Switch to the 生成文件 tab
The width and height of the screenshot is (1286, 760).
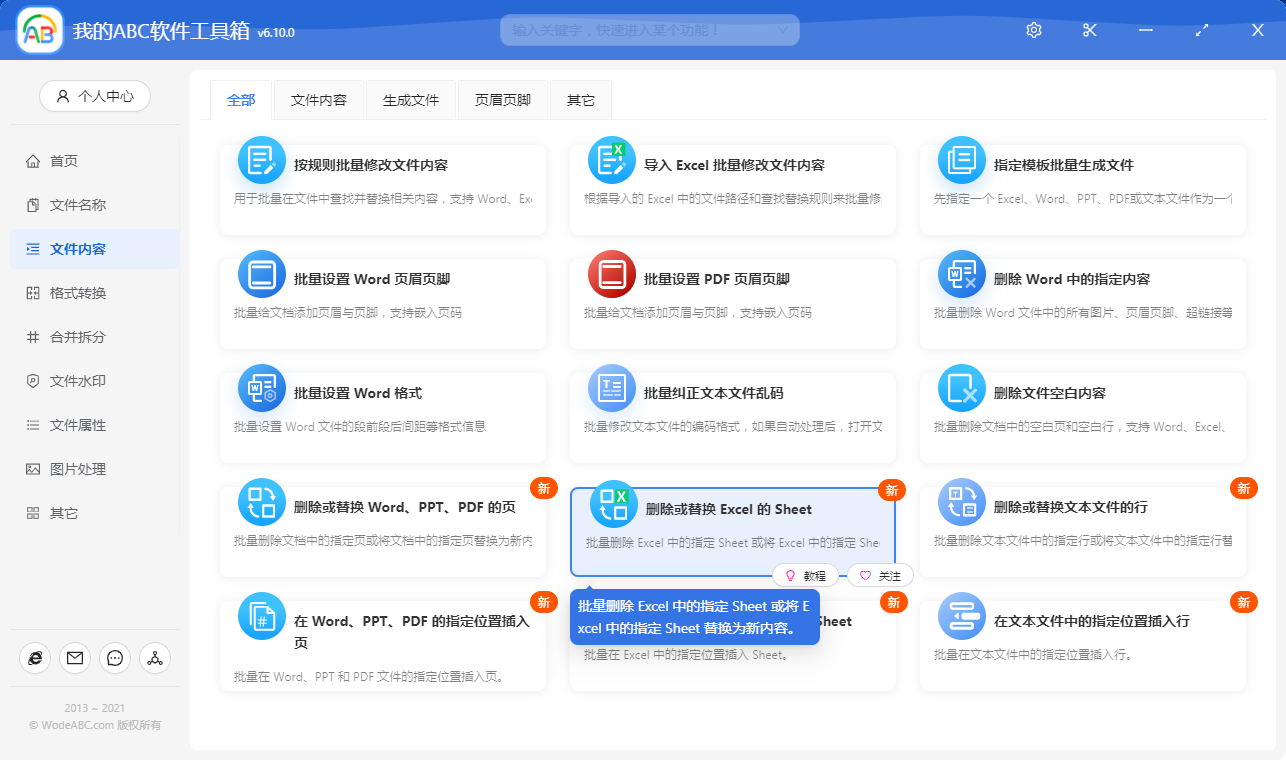(410, 100)
